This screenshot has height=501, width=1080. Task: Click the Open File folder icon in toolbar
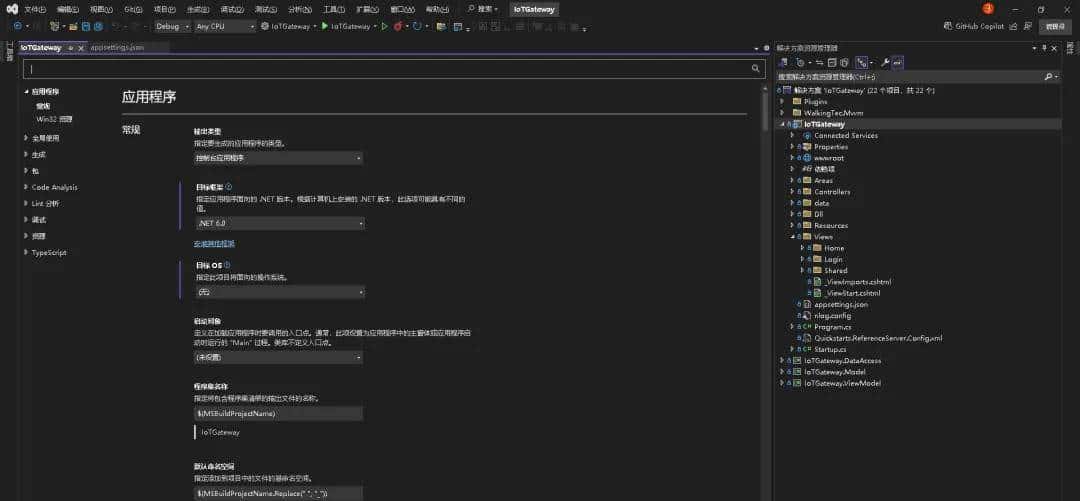pos(73,26)
